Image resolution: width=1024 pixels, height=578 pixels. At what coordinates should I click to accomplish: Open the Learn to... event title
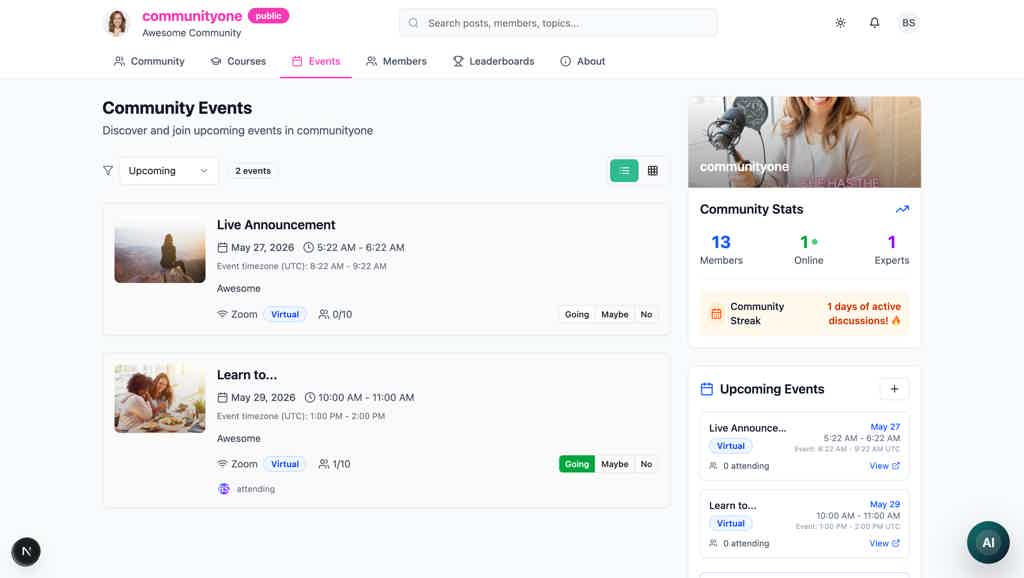tap(247, 375)
